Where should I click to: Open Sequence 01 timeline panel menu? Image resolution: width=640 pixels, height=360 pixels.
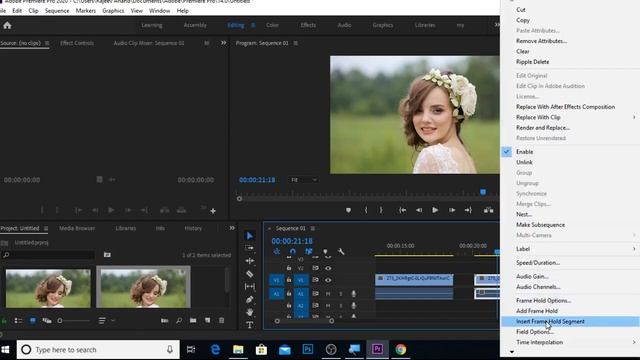[x=313, y=228]
